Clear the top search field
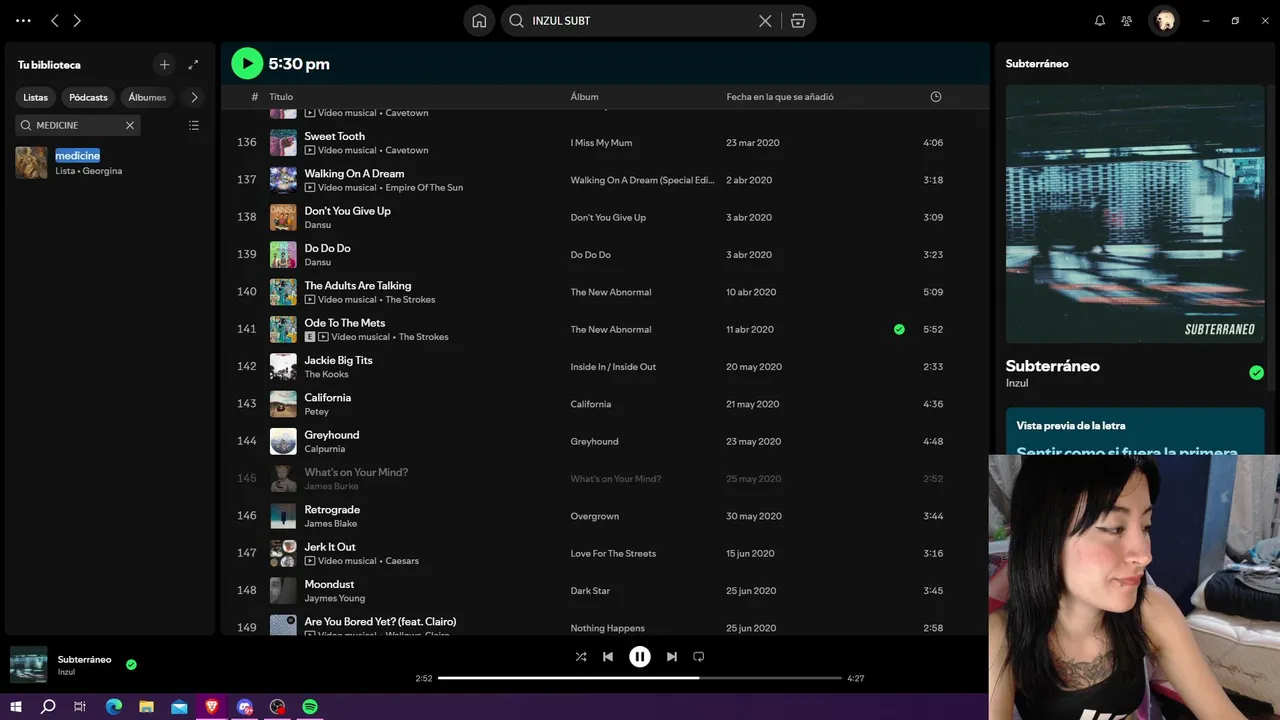1280x720 pixels. pos(765,20)
